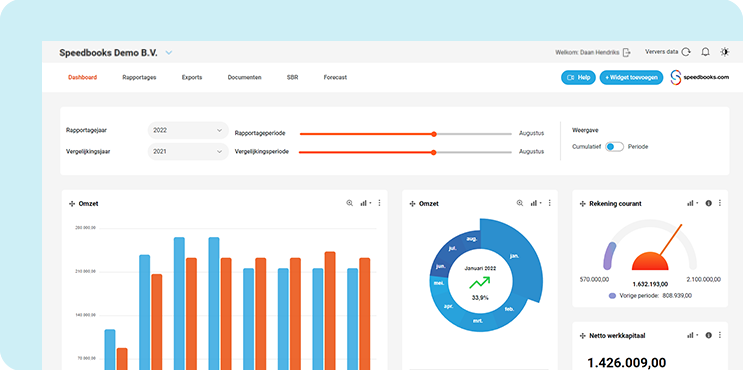The height and width of the screenshot is (370, 743).
Task: Open more options of Rekening courant widget
Action: pos(720,203)
